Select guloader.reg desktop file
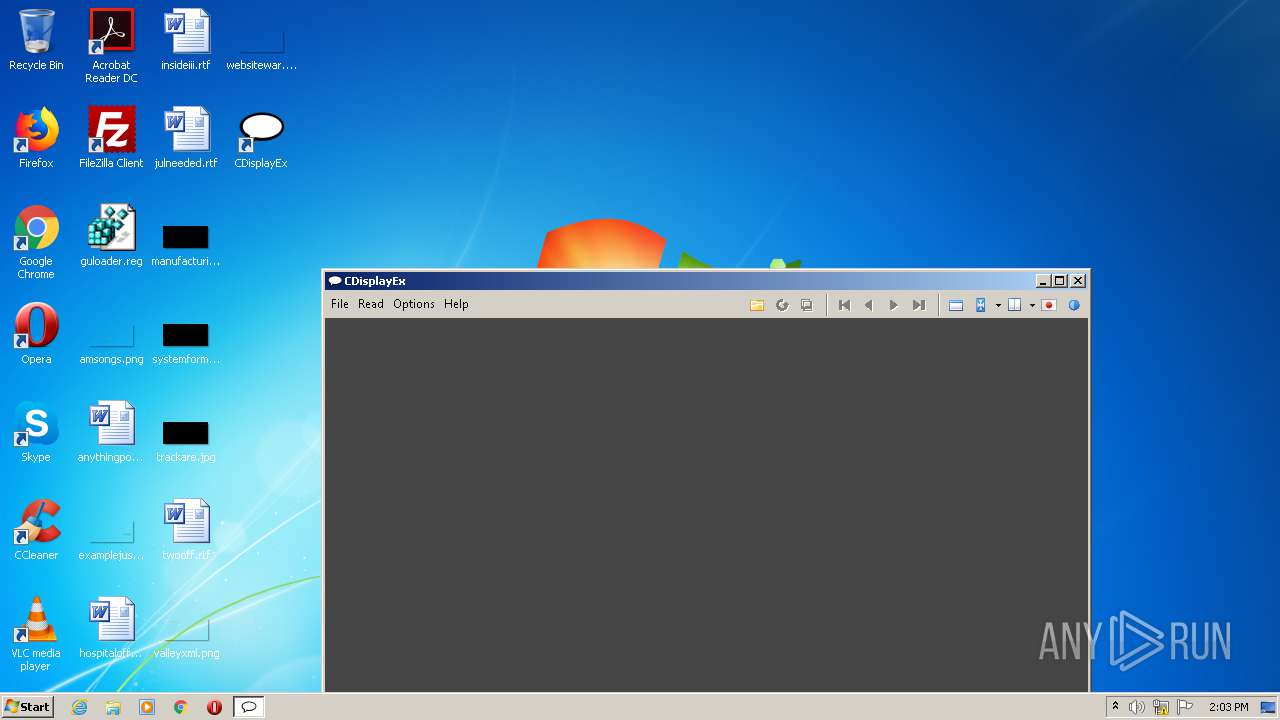This screenshot has height=720, width=1280. pyautogui.click(x=111, y=236)
